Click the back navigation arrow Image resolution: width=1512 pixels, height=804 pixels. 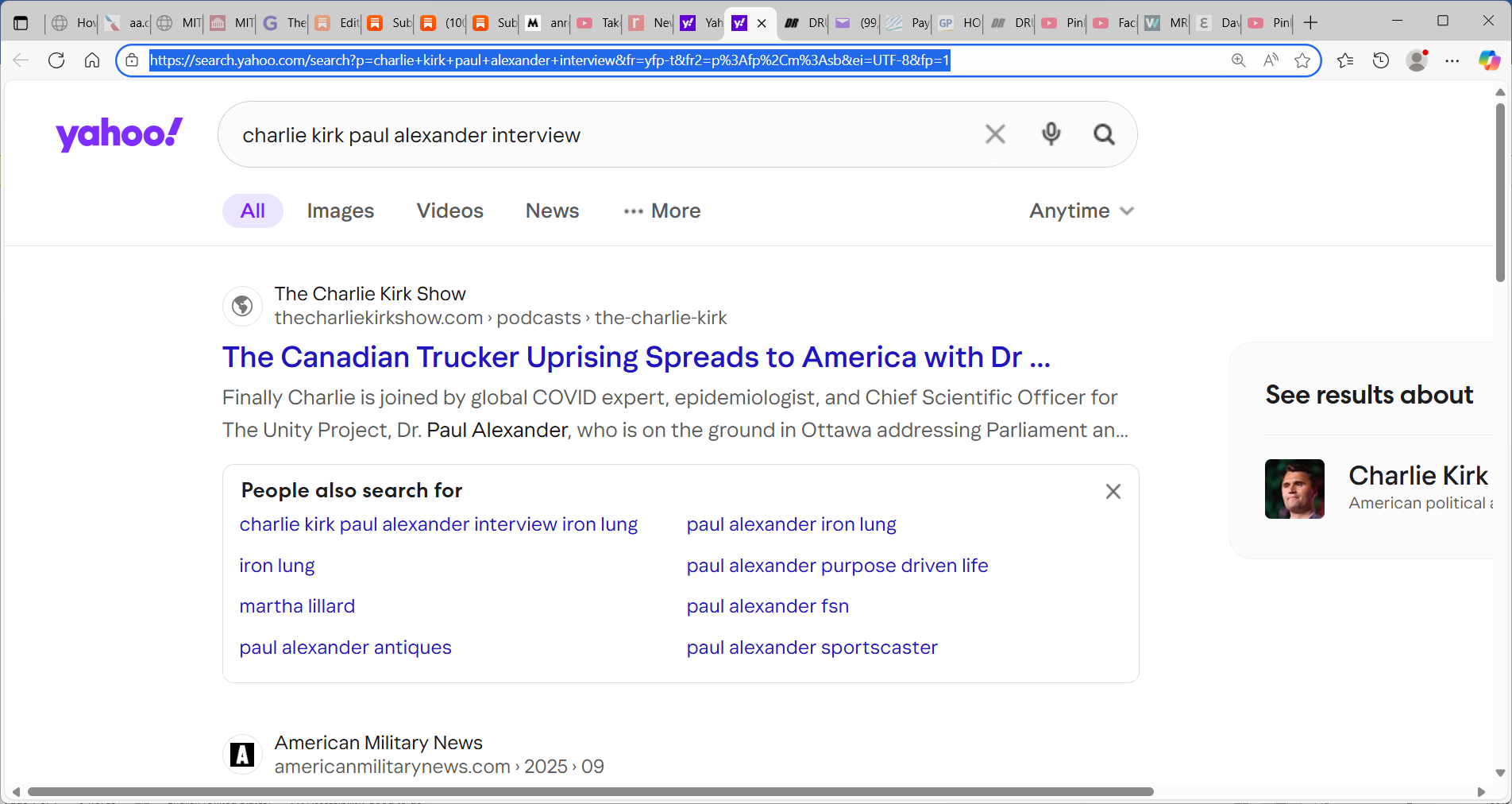tap(21, 60)
